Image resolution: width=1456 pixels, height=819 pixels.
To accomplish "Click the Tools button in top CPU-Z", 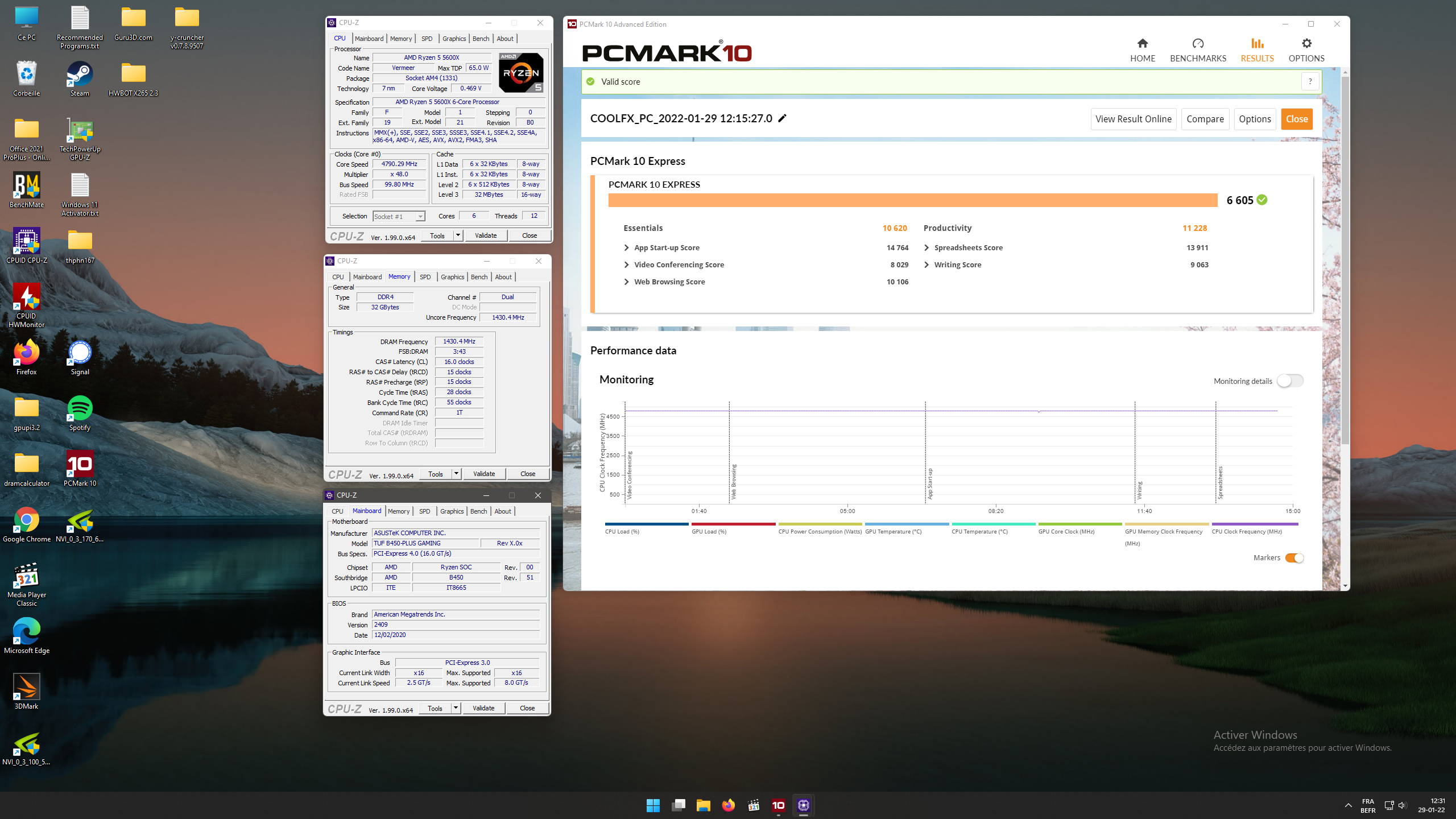I will point(437,235).
